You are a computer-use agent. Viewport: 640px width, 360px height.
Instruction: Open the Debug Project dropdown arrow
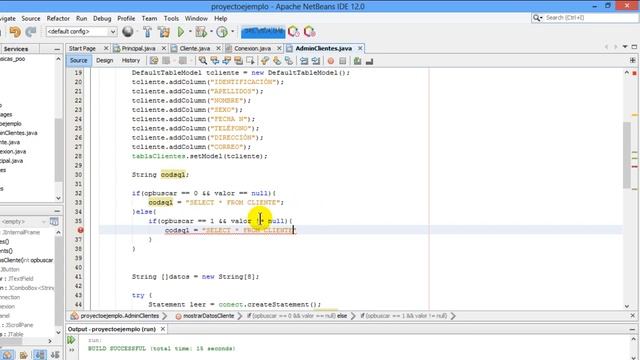click(x=211, y=31)
